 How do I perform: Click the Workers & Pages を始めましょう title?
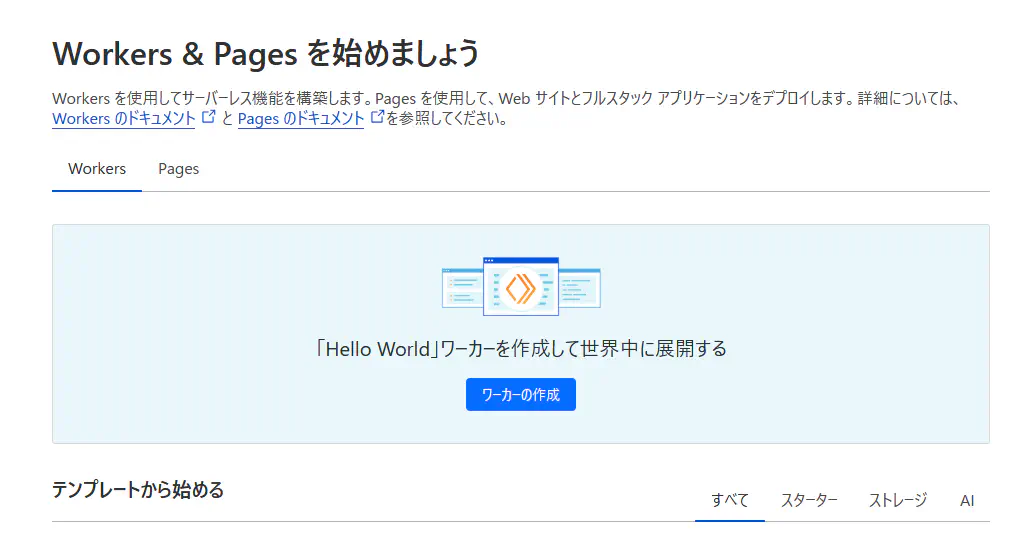point(266,53)
